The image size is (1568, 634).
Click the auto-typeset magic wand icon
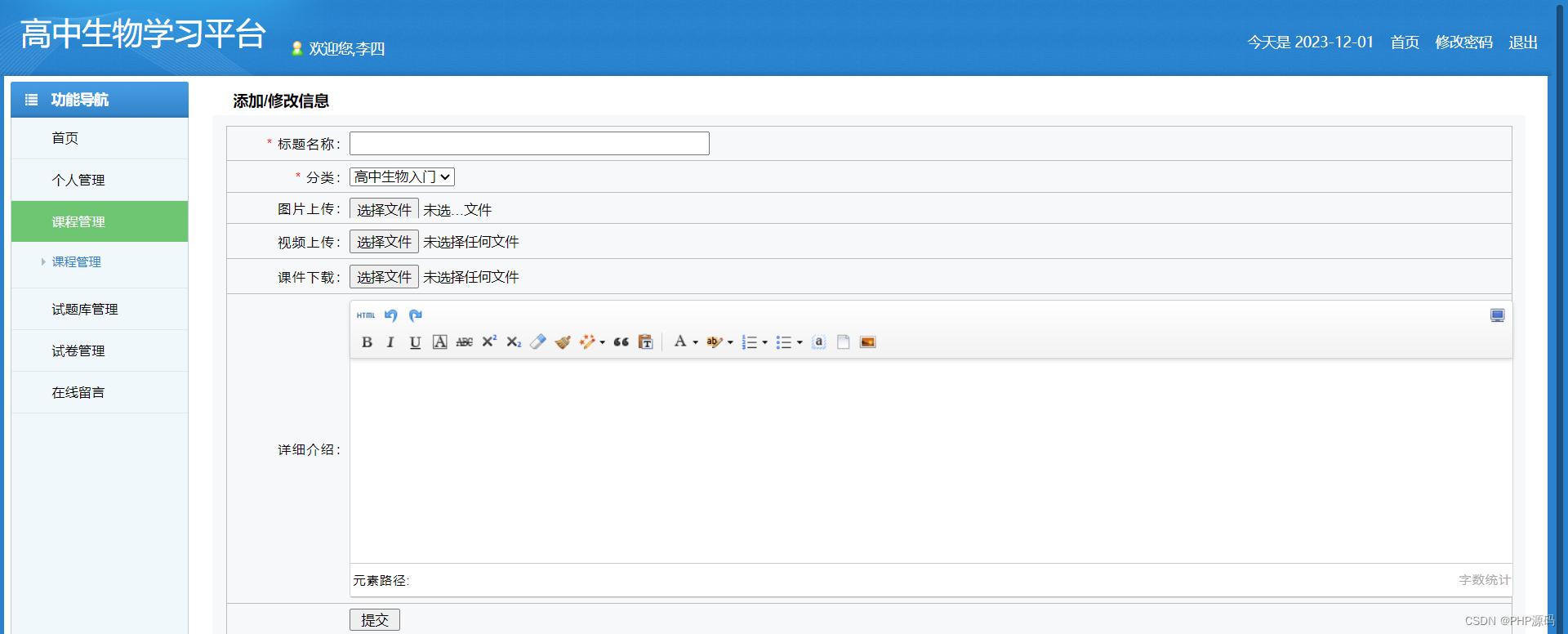tap(587, 342)
